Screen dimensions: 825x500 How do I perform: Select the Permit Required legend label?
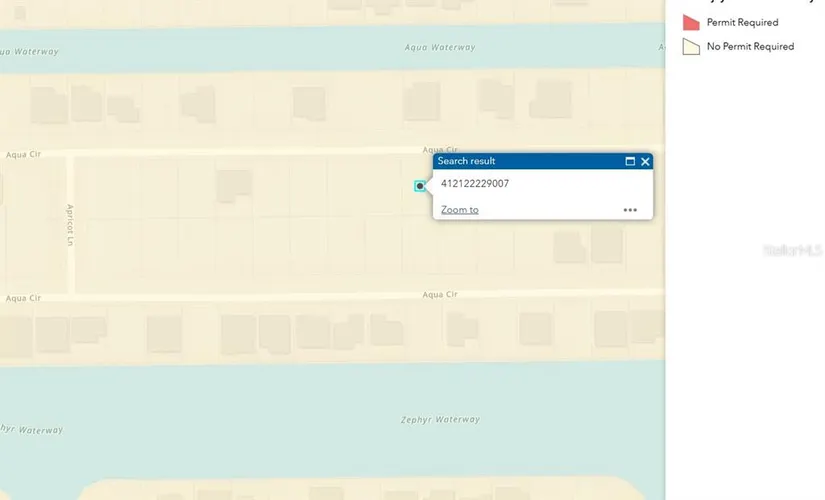tap(742, 22)
